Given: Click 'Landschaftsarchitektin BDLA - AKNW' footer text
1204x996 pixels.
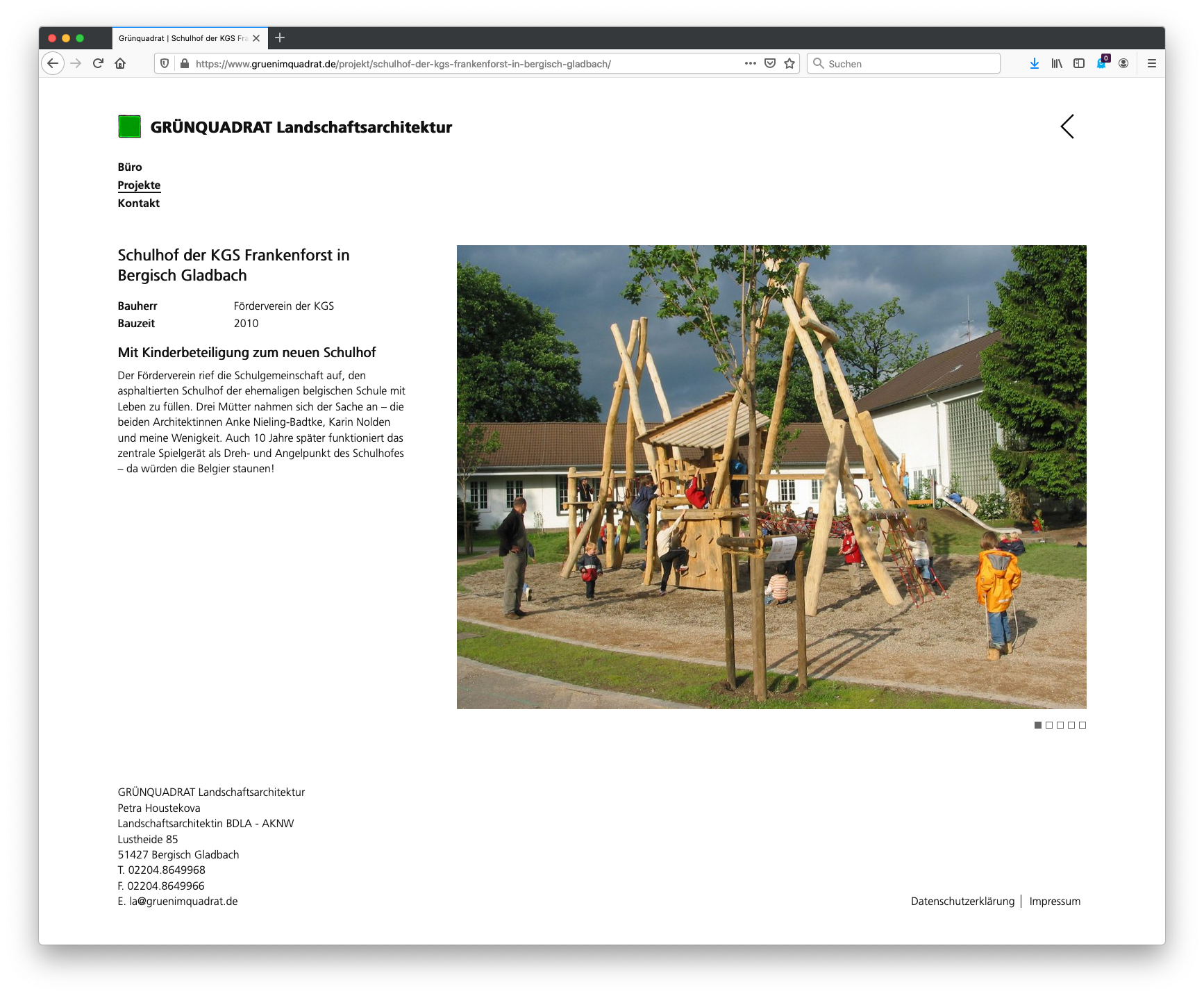Looking at the screenshot, I should coord(206,823).
